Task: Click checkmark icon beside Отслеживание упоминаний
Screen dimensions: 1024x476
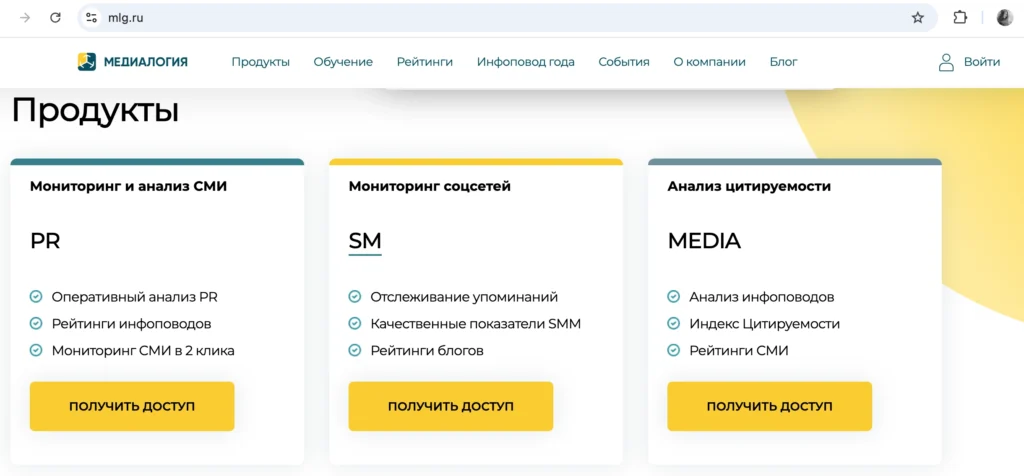Action: [355, 297]
